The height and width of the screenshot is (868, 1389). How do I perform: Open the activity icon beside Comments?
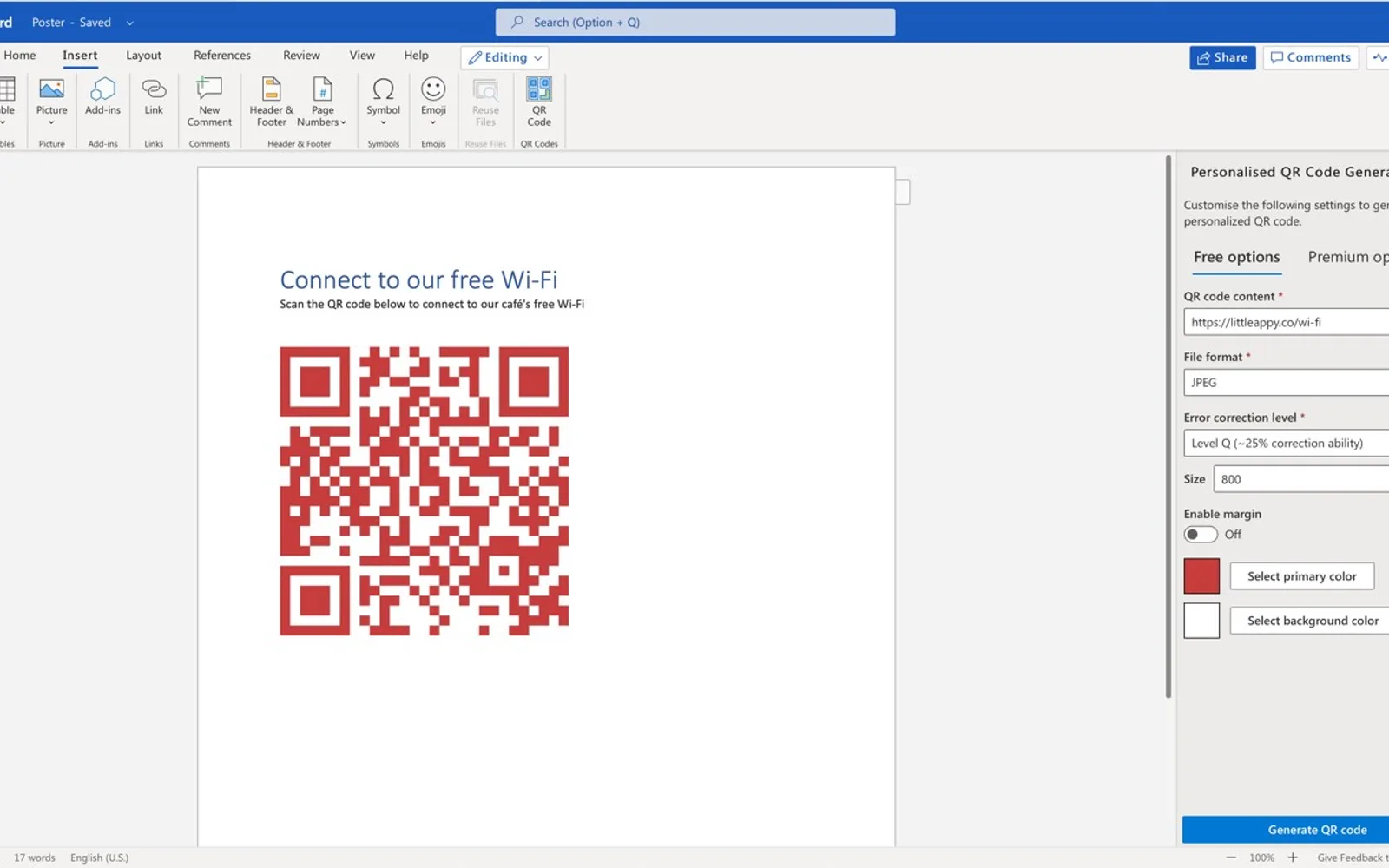(1379, 57)
